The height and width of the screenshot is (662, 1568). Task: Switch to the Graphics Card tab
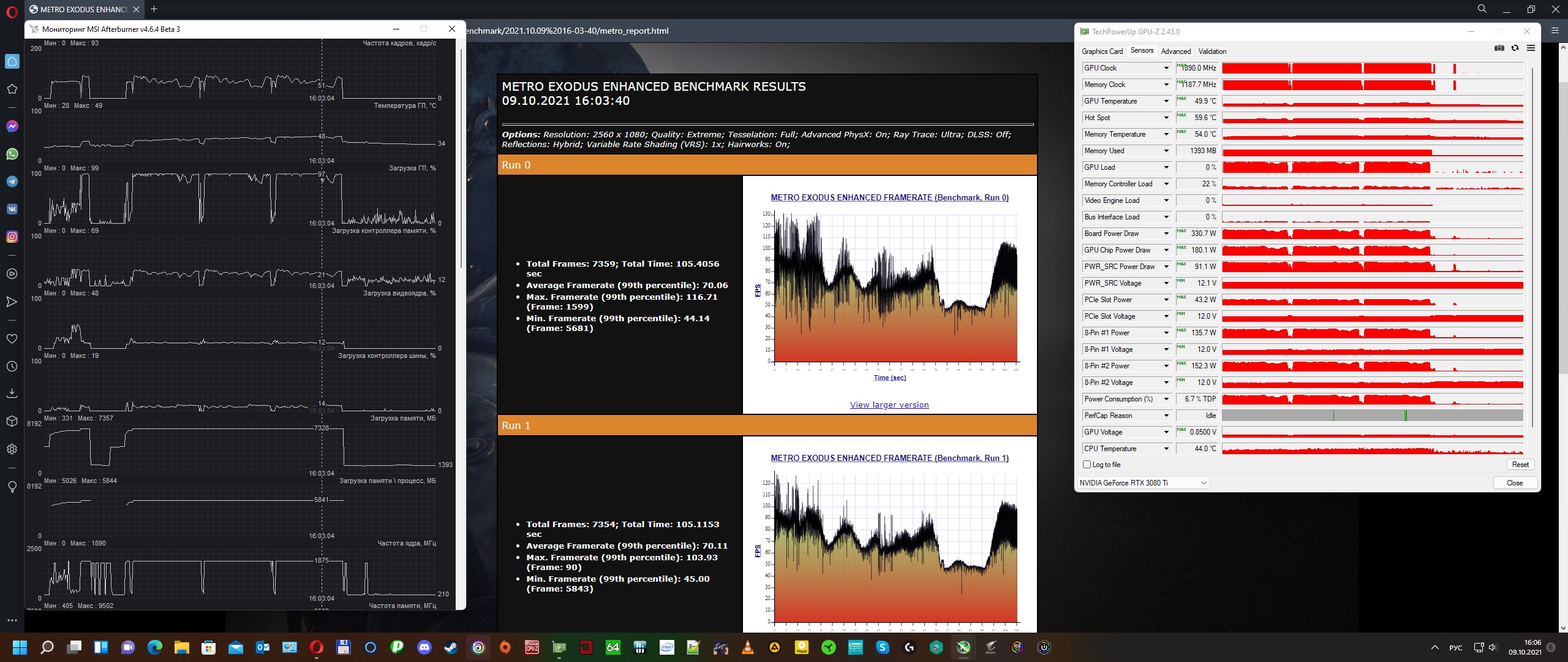[1102, 51]
